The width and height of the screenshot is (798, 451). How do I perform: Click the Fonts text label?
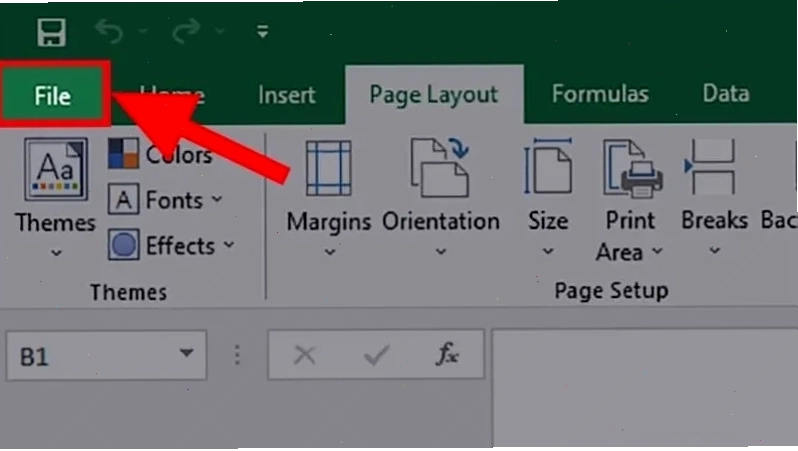(174, 200)
